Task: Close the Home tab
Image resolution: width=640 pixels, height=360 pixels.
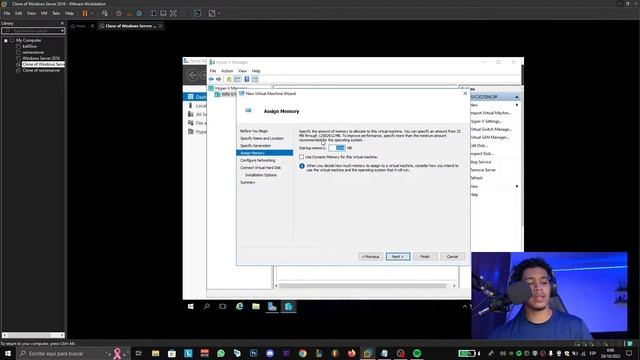Action: click(92, 26)
